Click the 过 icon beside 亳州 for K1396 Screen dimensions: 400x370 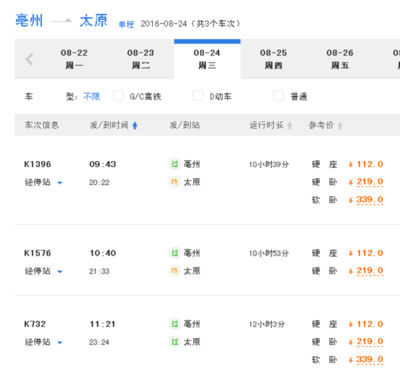pos(175,164)
